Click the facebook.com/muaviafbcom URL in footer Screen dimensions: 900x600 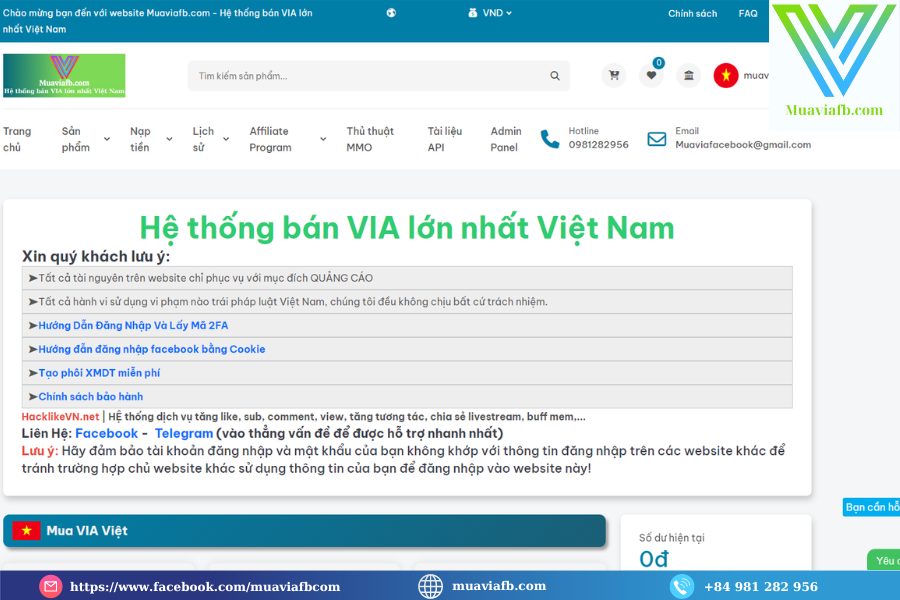(205, 587)
